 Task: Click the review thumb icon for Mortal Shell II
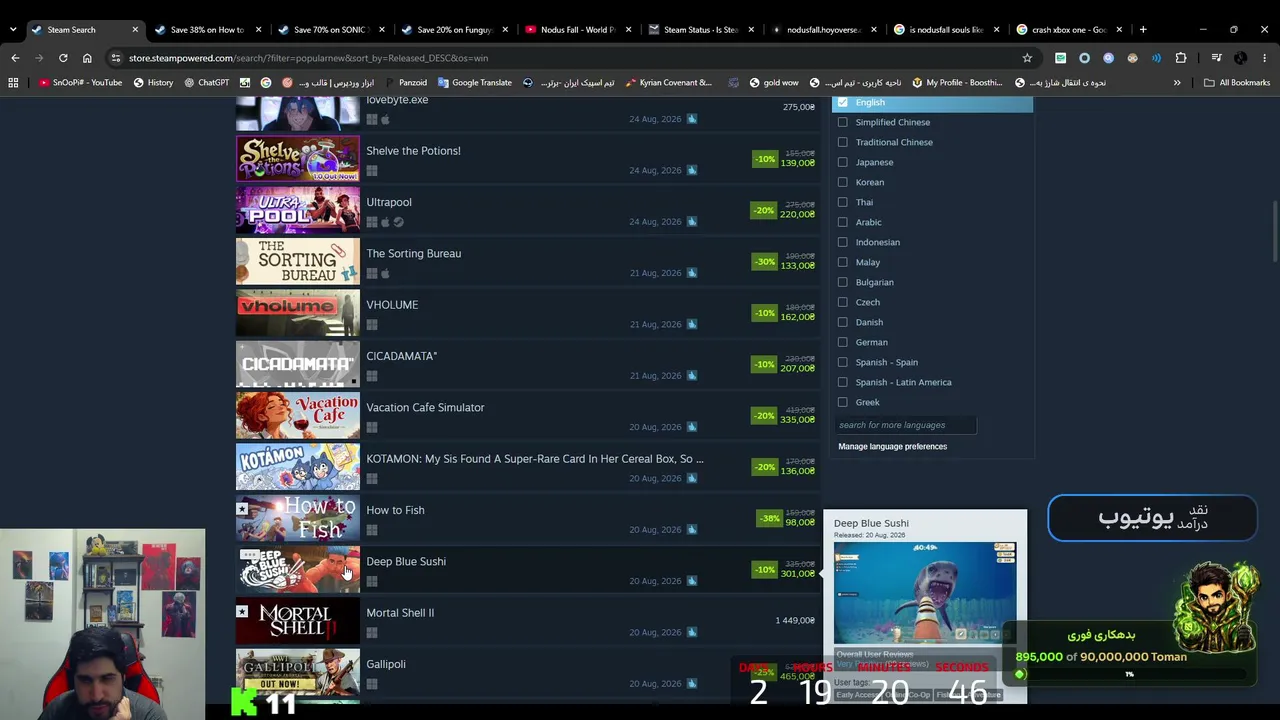691,632
